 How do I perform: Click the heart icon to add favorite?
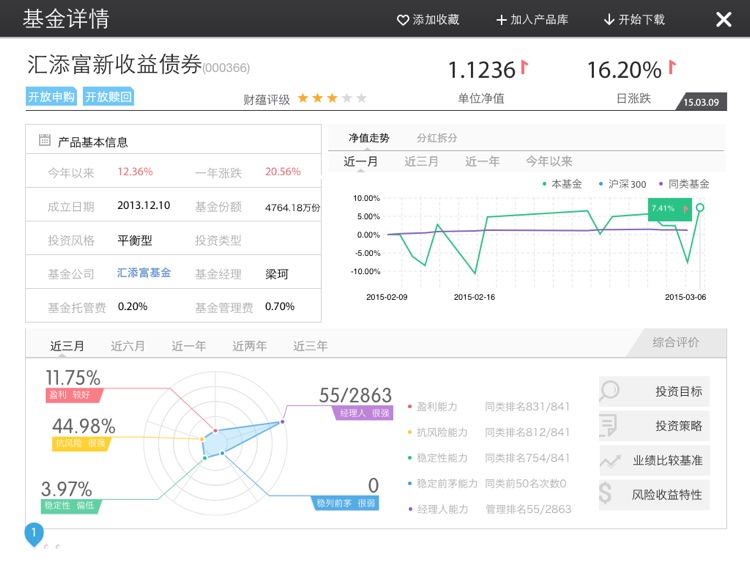click(403, 20)
